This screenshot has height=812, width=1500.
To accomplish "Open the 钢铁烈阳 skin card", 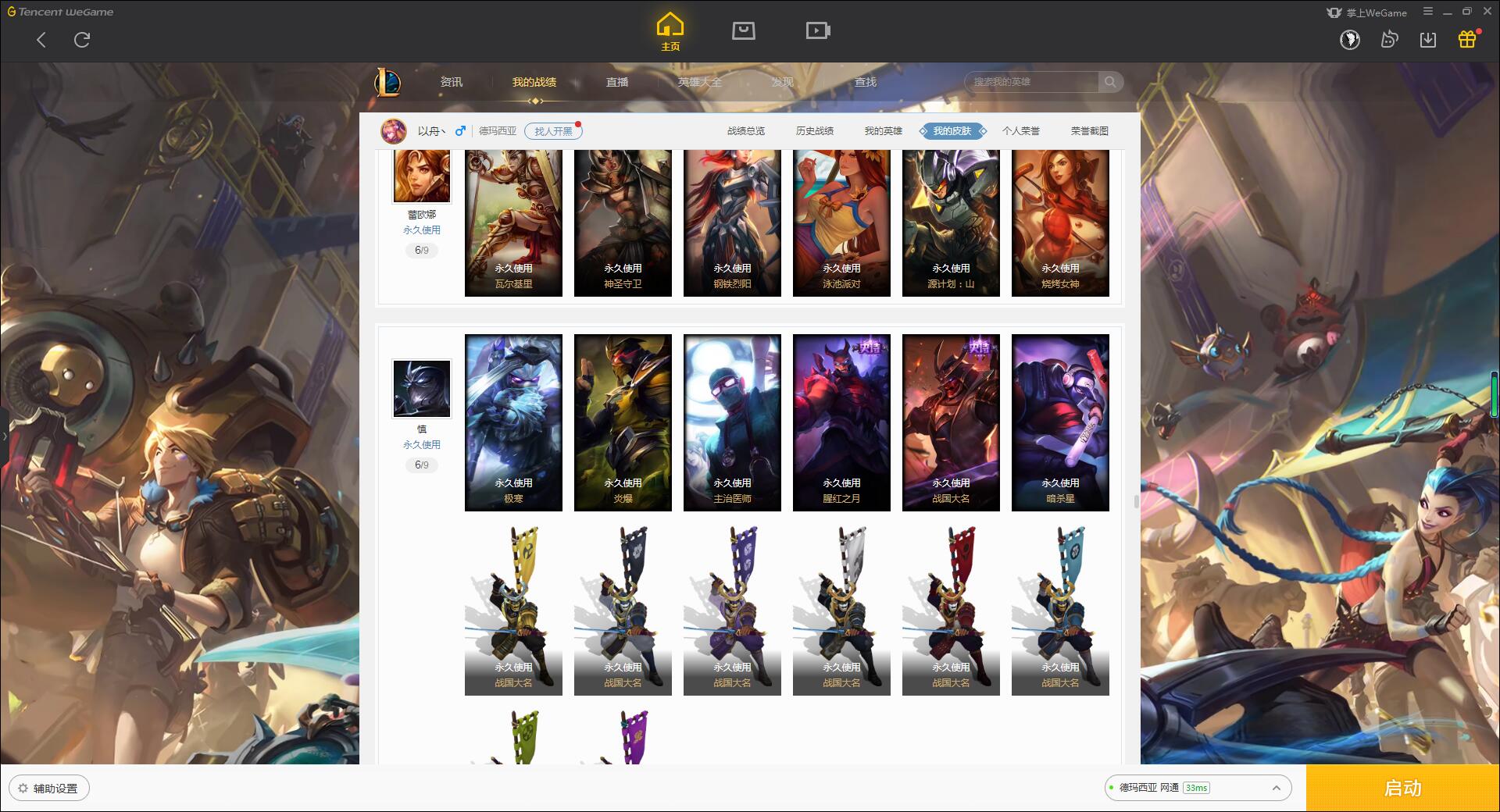I will [x=732, y=223].
